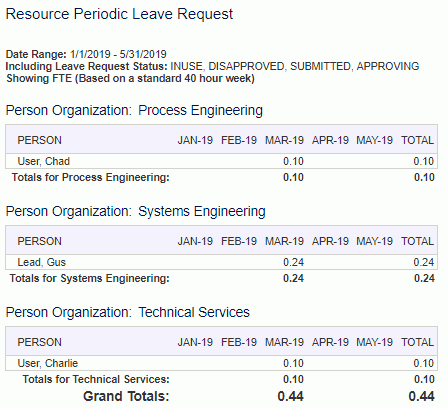Click the Date Range text line
Screen dimensions: 448x408
click(x=86, y=54)
